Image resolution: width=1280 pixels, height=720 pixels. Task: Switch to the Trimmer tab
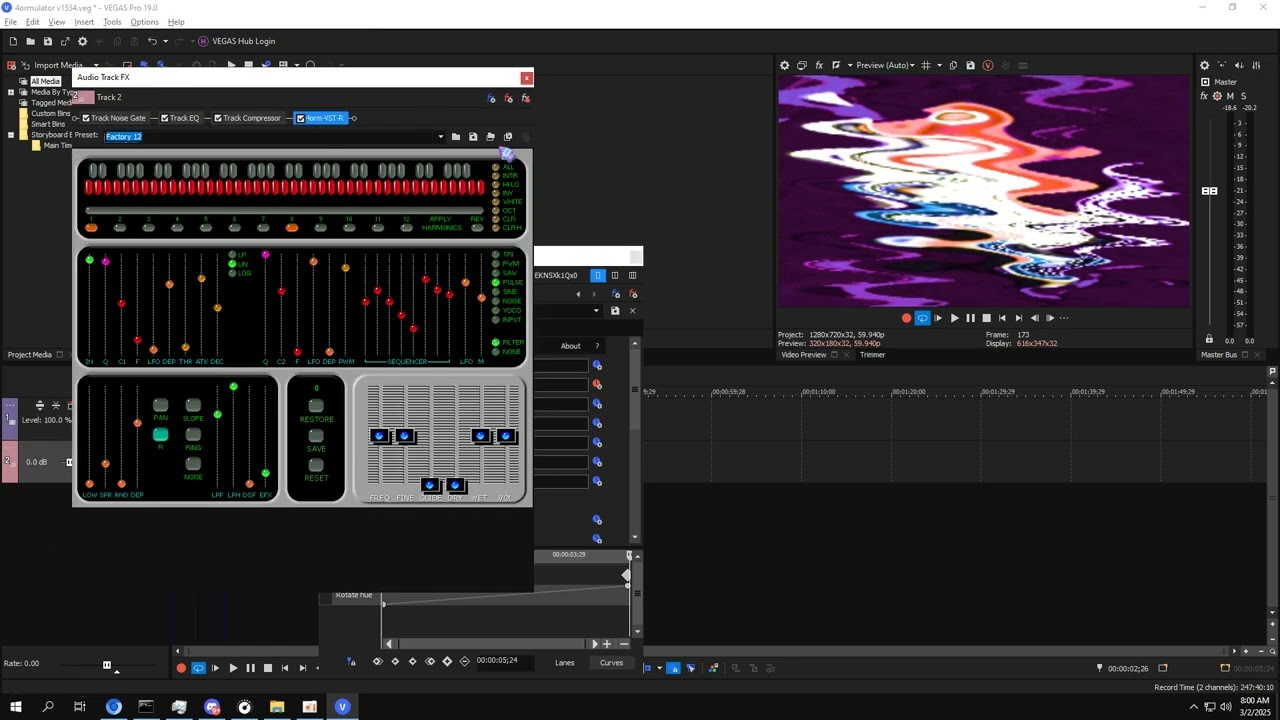point(872,355)
